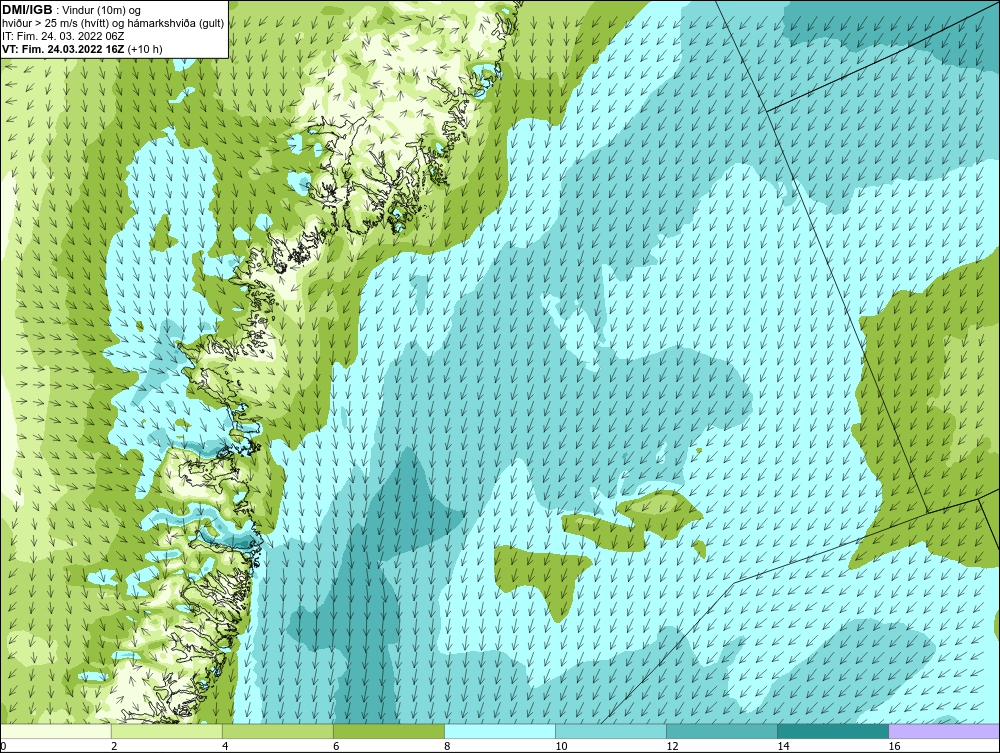Viewport: 1000px width, 753px height.
Task: Click the 6–8 m/s olive green legend band
Action: tap(389, 731)
